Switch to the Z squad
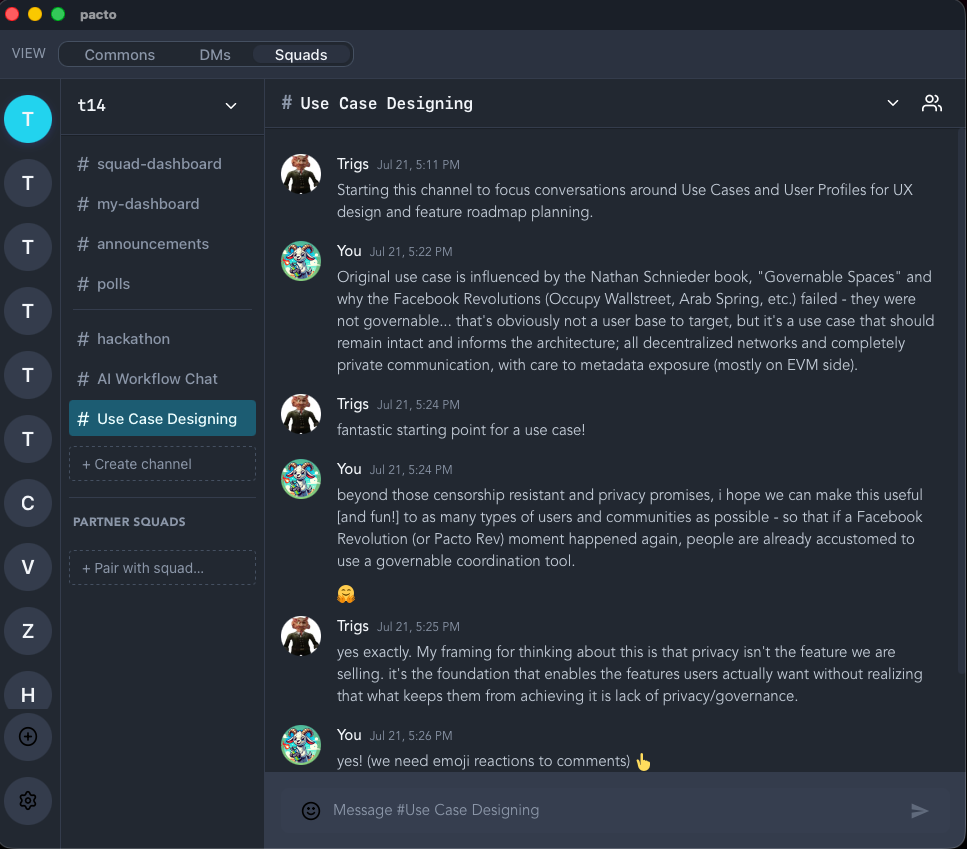The image size is (967, 849). click(28, 631)
